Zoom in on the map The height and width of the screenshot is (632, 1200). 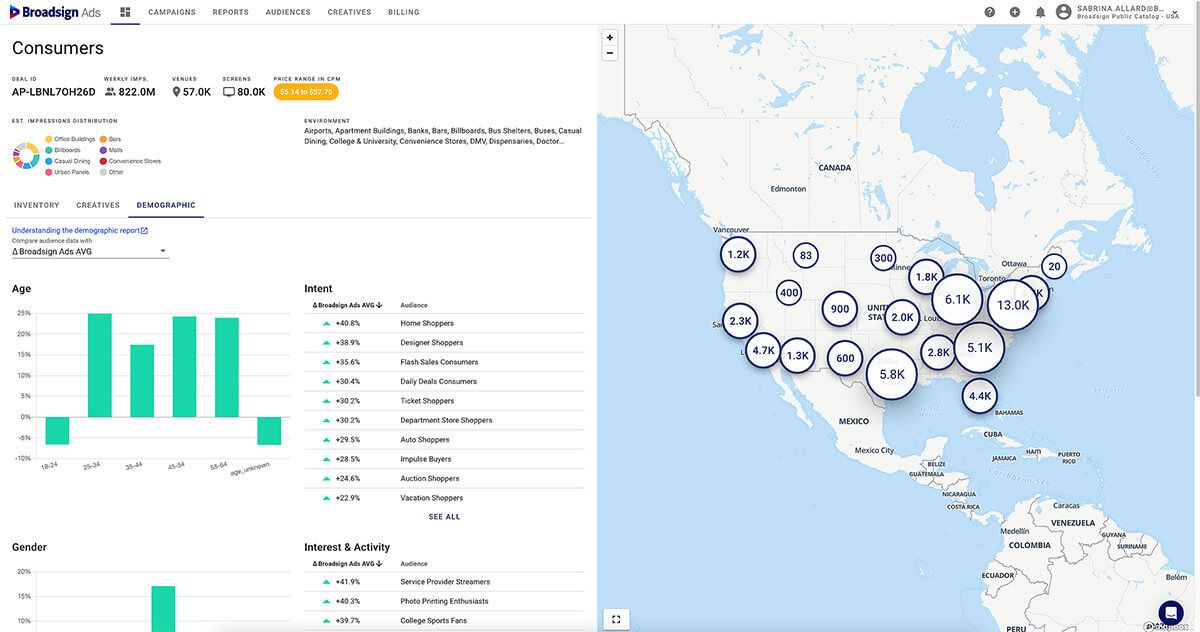pyautogui.click(x=610, y=38)
